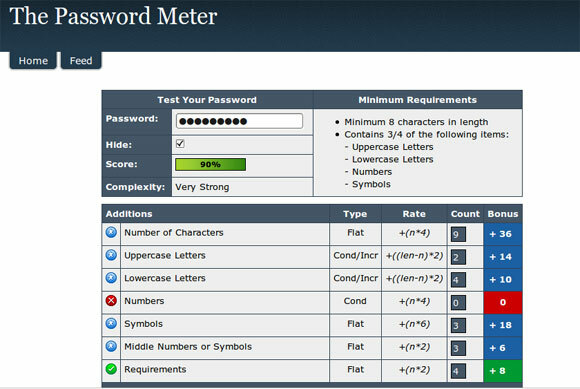Click the red Numbers bonus cell
Screen dimensions: 580x389
pos(503,302)
